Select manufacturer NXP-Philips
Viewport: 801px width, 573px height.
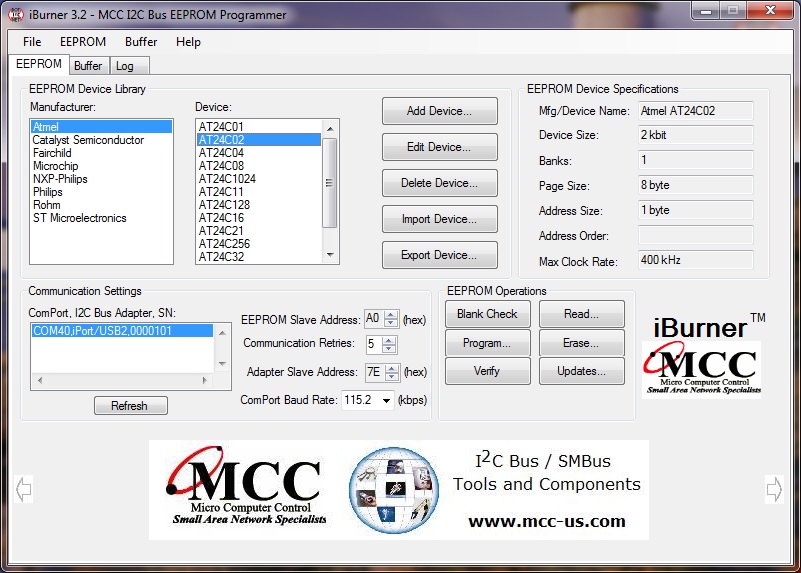tap(101, 179)
